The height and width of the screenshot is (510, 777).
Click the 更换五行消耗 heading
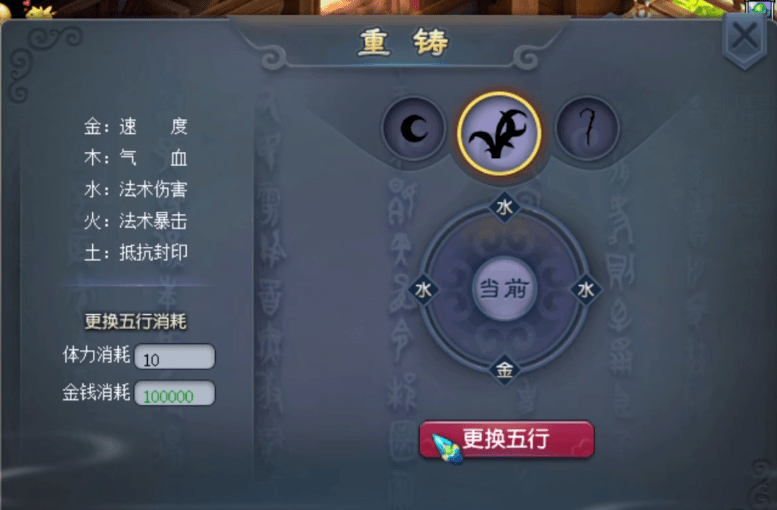[x=136, y=321]
